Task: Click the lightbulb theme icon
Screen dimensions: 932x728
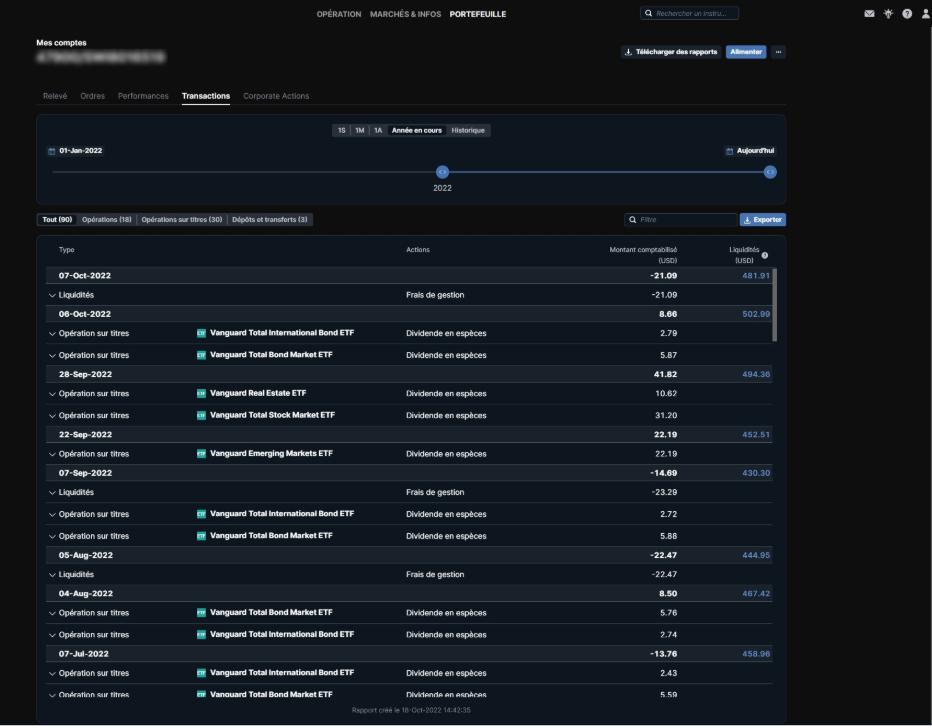Action: pyautogui.click(x=888, y=14)
